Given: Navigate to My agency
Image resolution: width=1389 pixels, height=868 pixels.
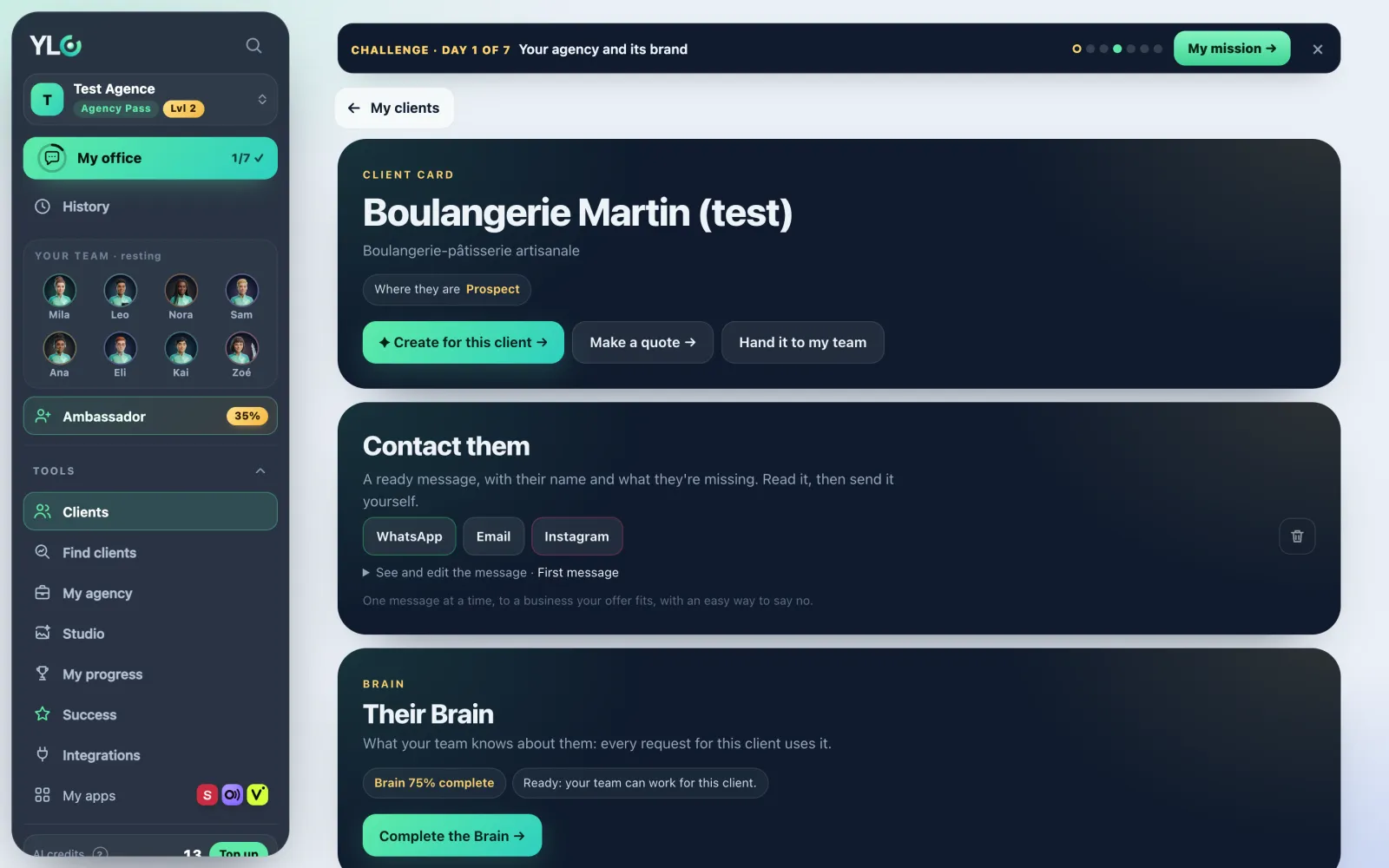Looking at the screenshot, I should tap(150, 594).
